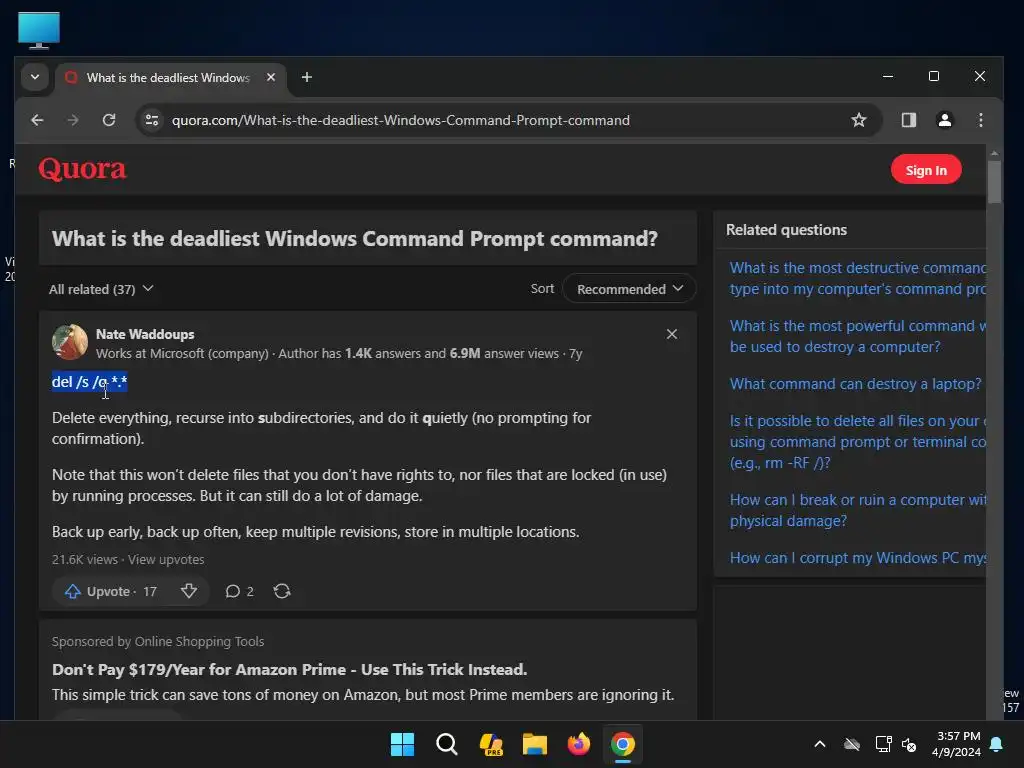
Task: Click the Chrome taskbar icon
Action: 622,744
